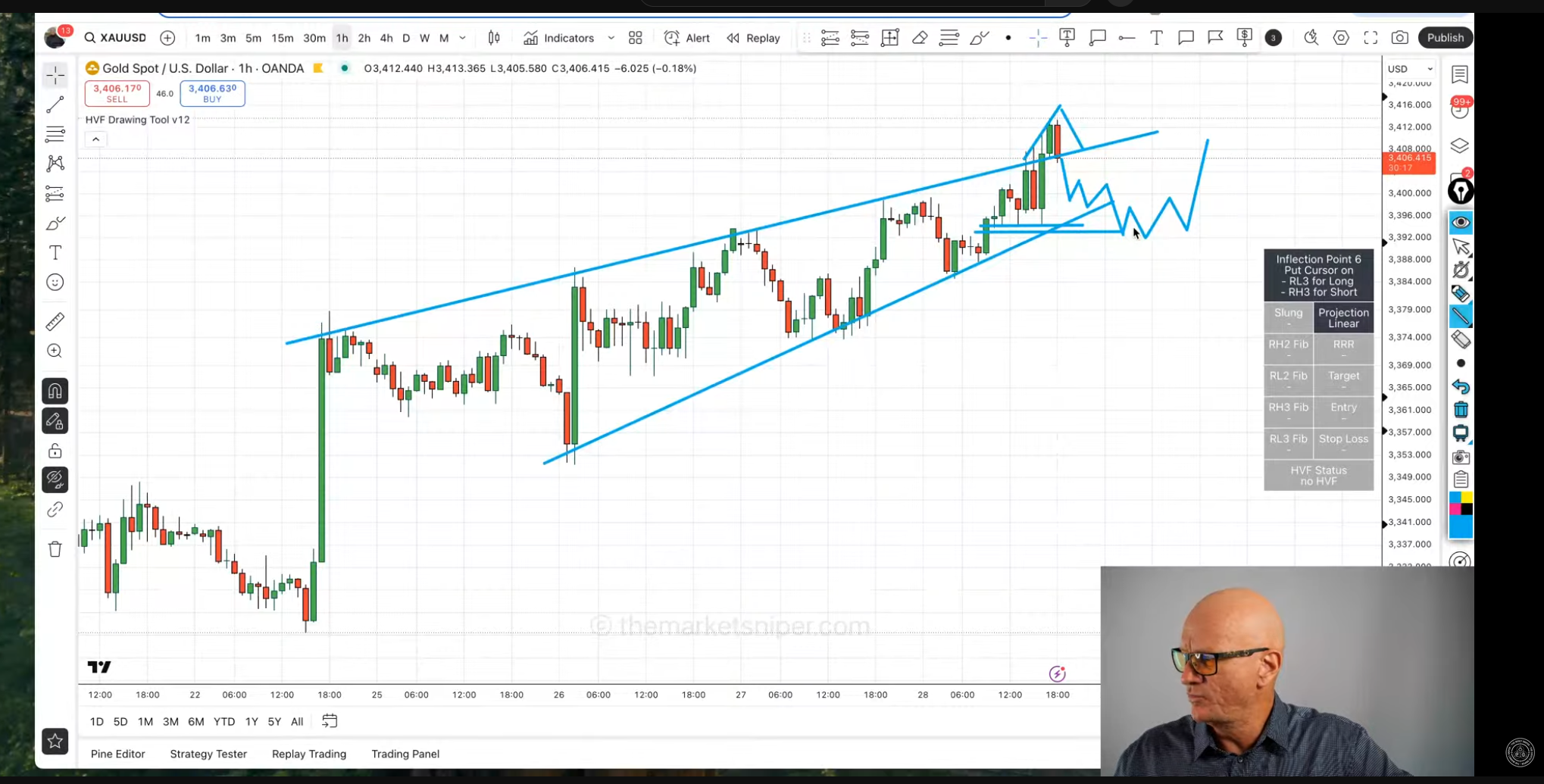Open the user profile avatar menu
Viewport: 1544px width, 784px height.
[55, 38]
